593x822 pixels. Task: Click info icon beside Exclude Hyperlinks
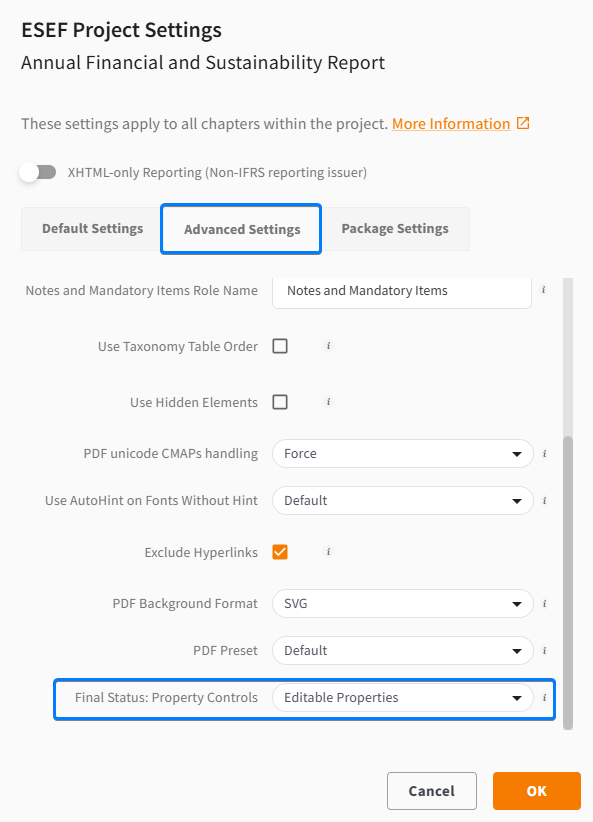click(x=328, y=551)
